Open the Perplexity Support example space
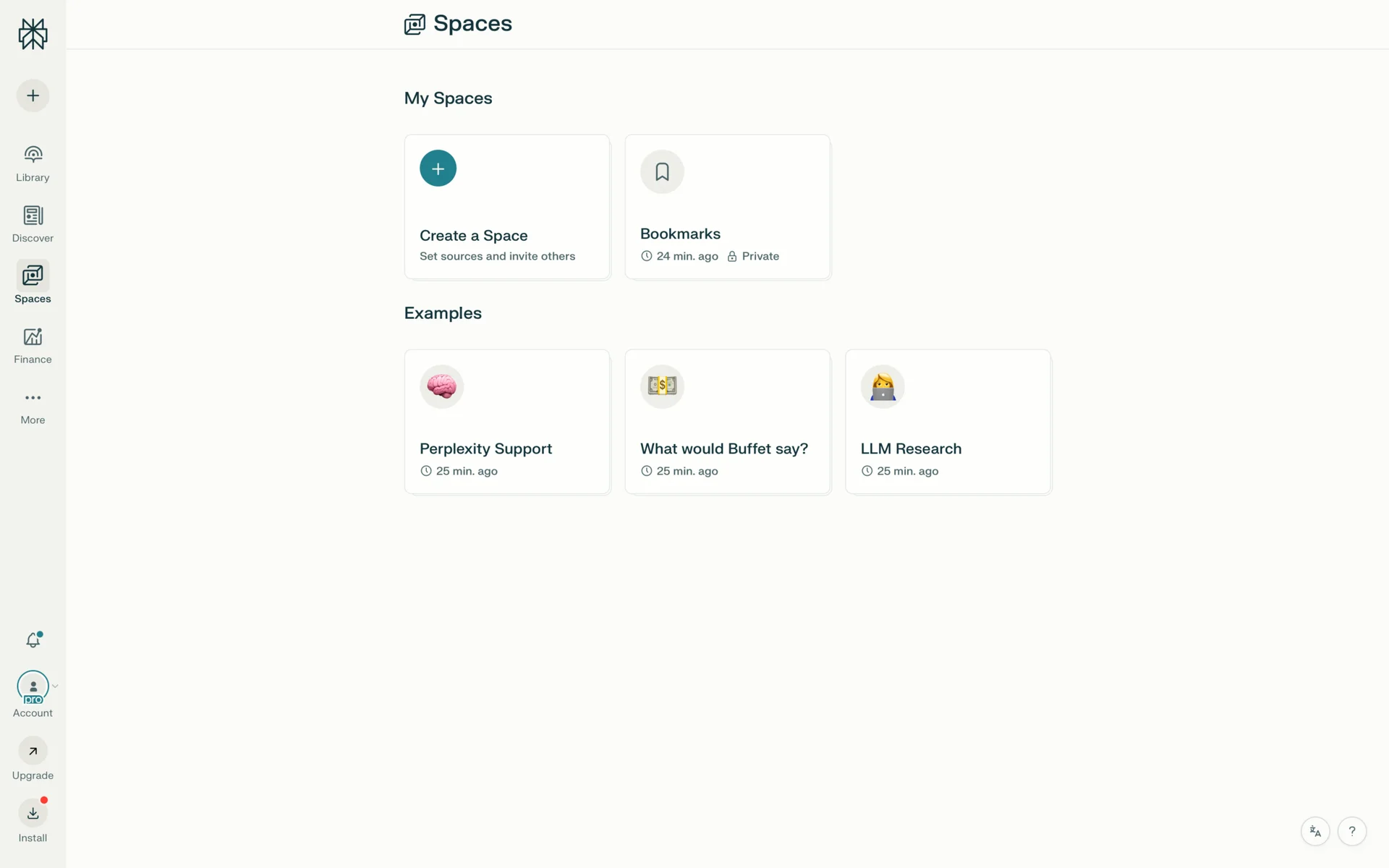 (506, 422)
